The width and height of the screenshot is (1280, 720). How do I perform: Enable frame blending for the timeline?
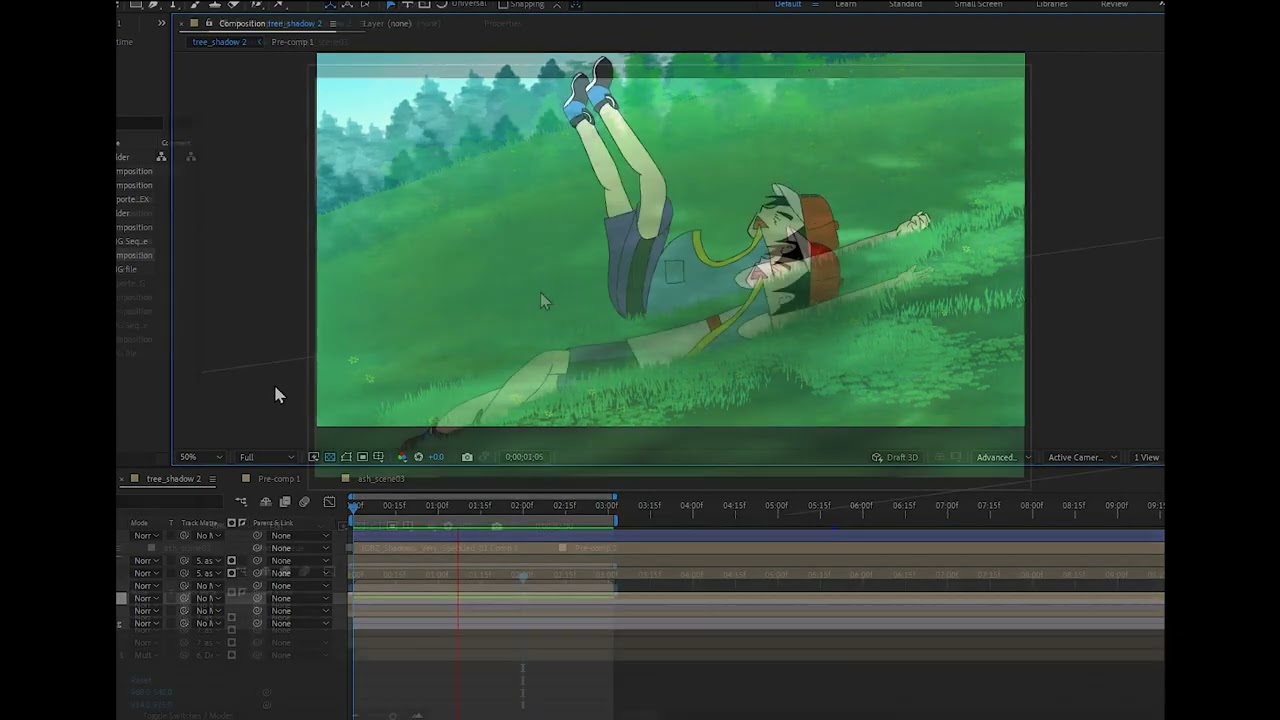[285, 502]
